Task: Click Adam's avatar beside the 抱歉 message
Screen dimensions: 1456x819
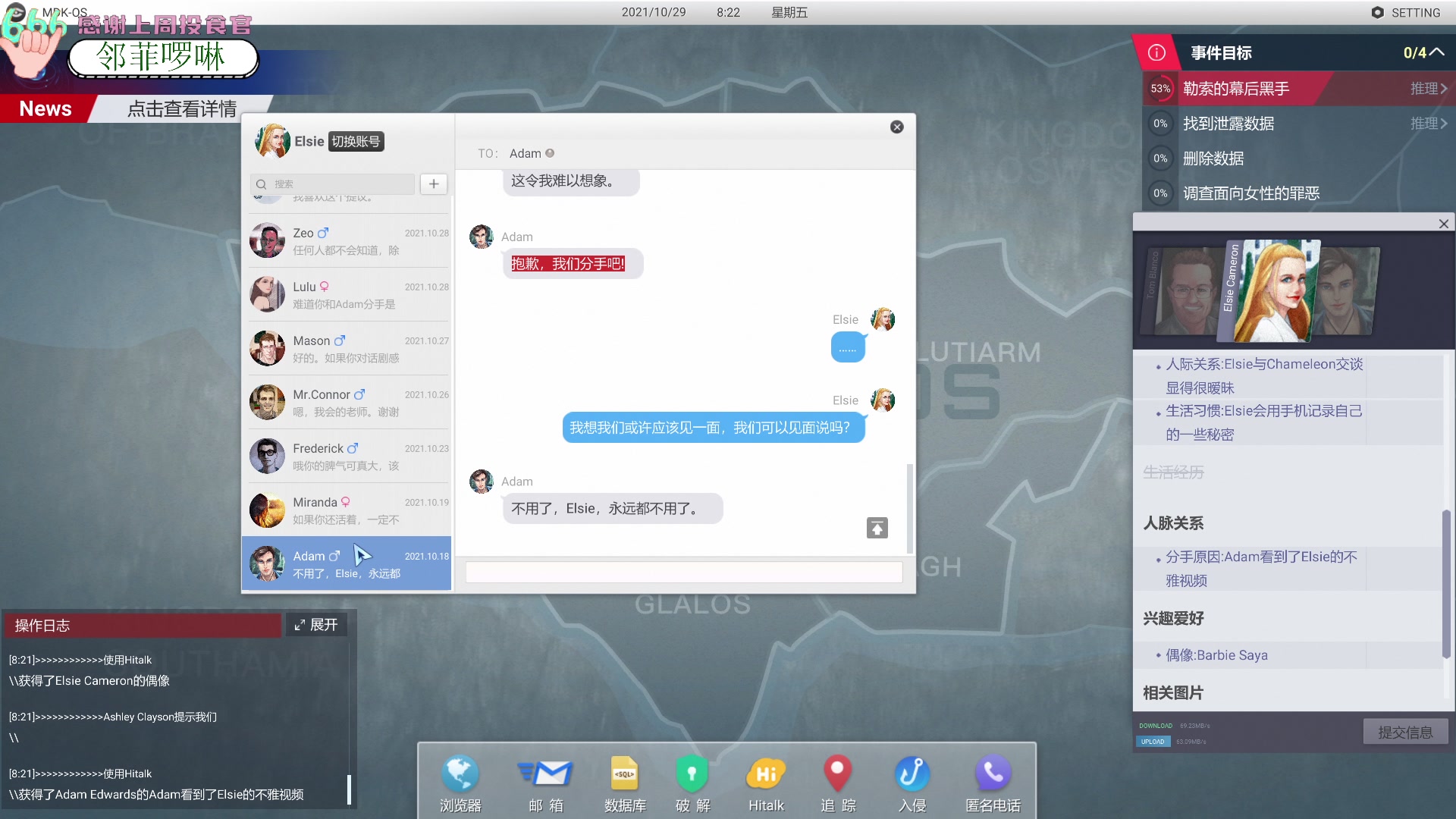Action: pyautogui.click(x=482, y=237)
